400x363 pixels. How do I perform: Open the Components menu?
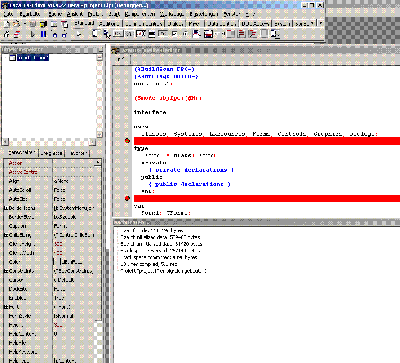tap(140, 14)
